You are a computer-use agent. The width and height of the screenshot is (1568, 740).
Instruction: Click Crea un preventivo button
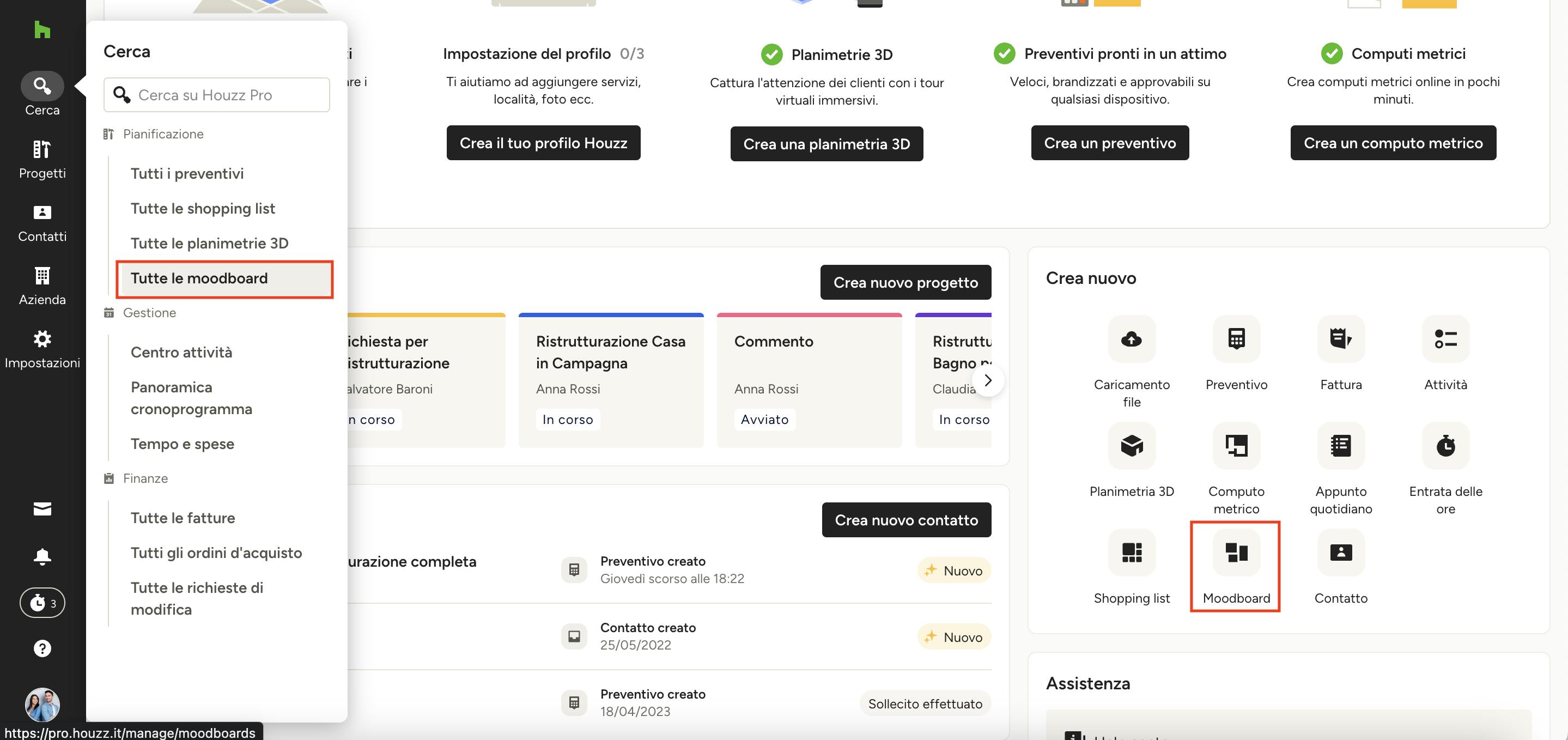tap(1110, 143)
